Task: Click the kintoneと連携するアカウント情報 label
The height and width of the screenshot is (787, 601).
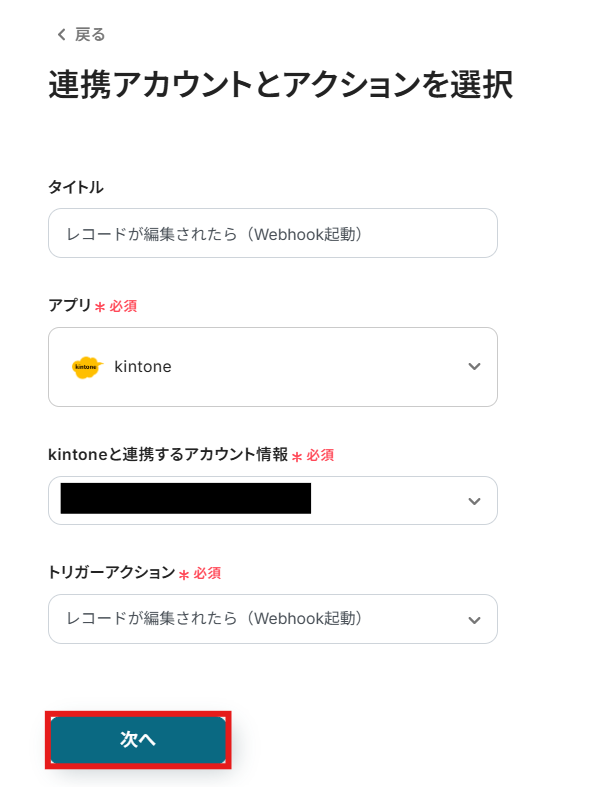Action: coord(167,455)
